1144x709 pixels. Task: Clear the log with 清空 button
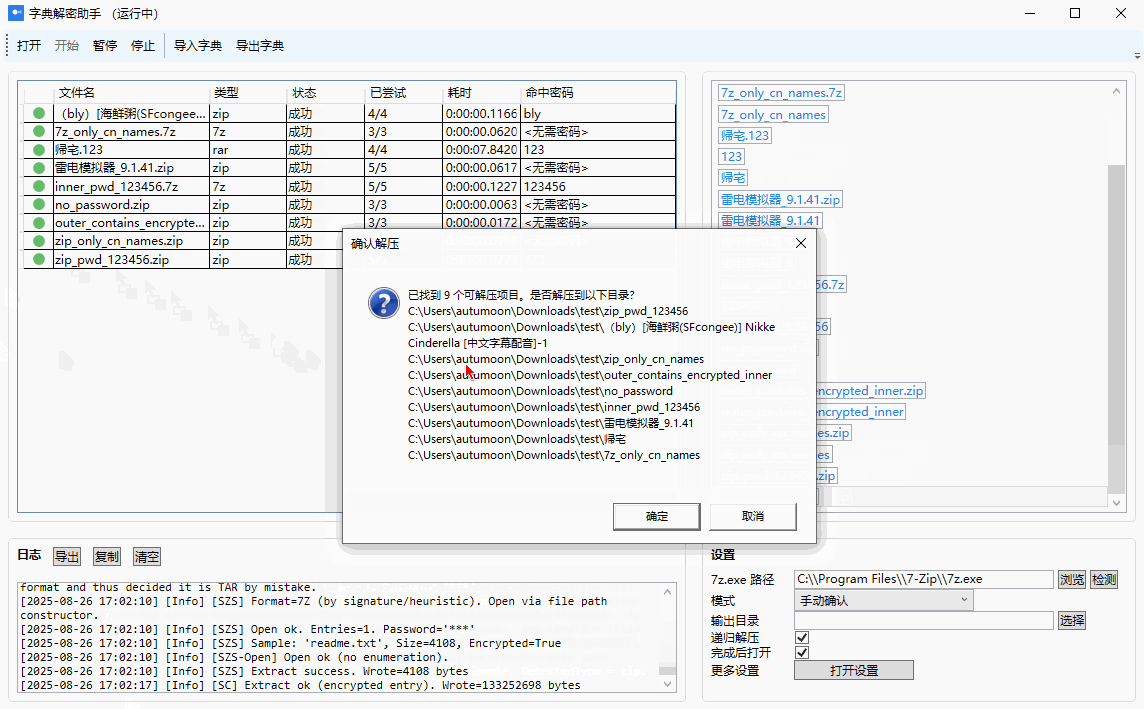pyautogui.click(x=147, y=557)
